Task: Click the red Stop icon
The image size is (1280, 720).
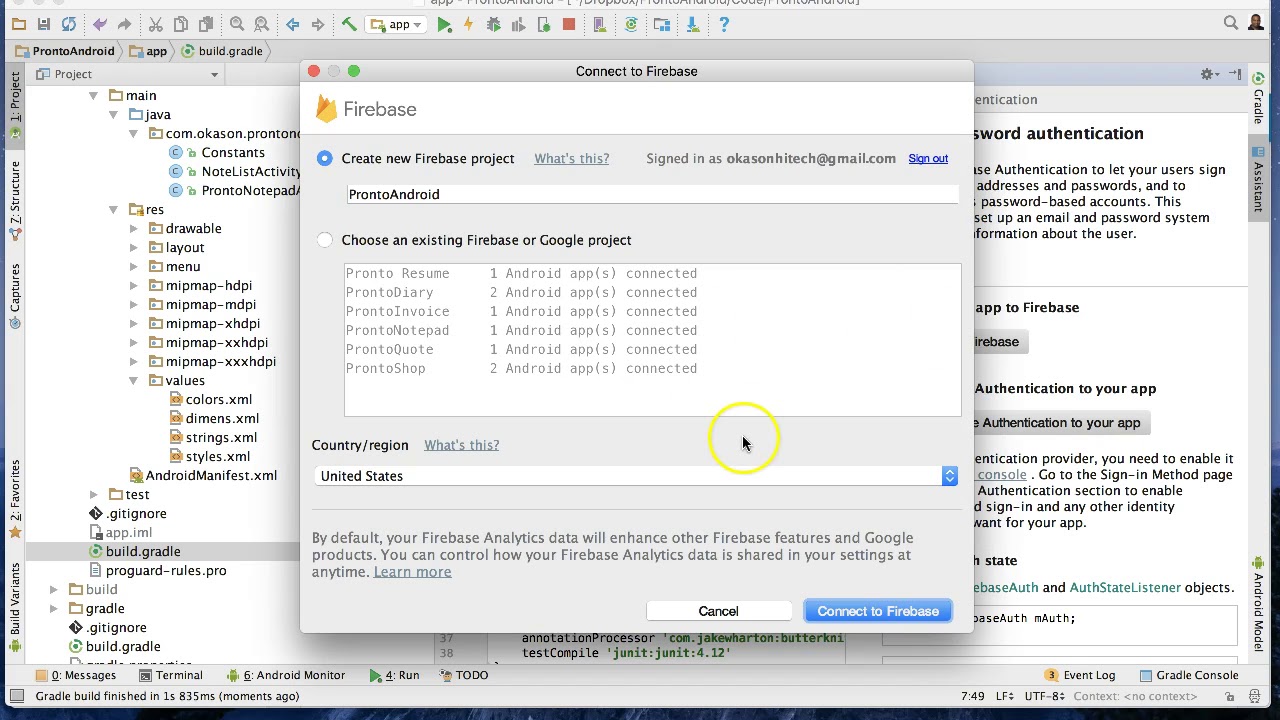Action: tap(569, 24)
